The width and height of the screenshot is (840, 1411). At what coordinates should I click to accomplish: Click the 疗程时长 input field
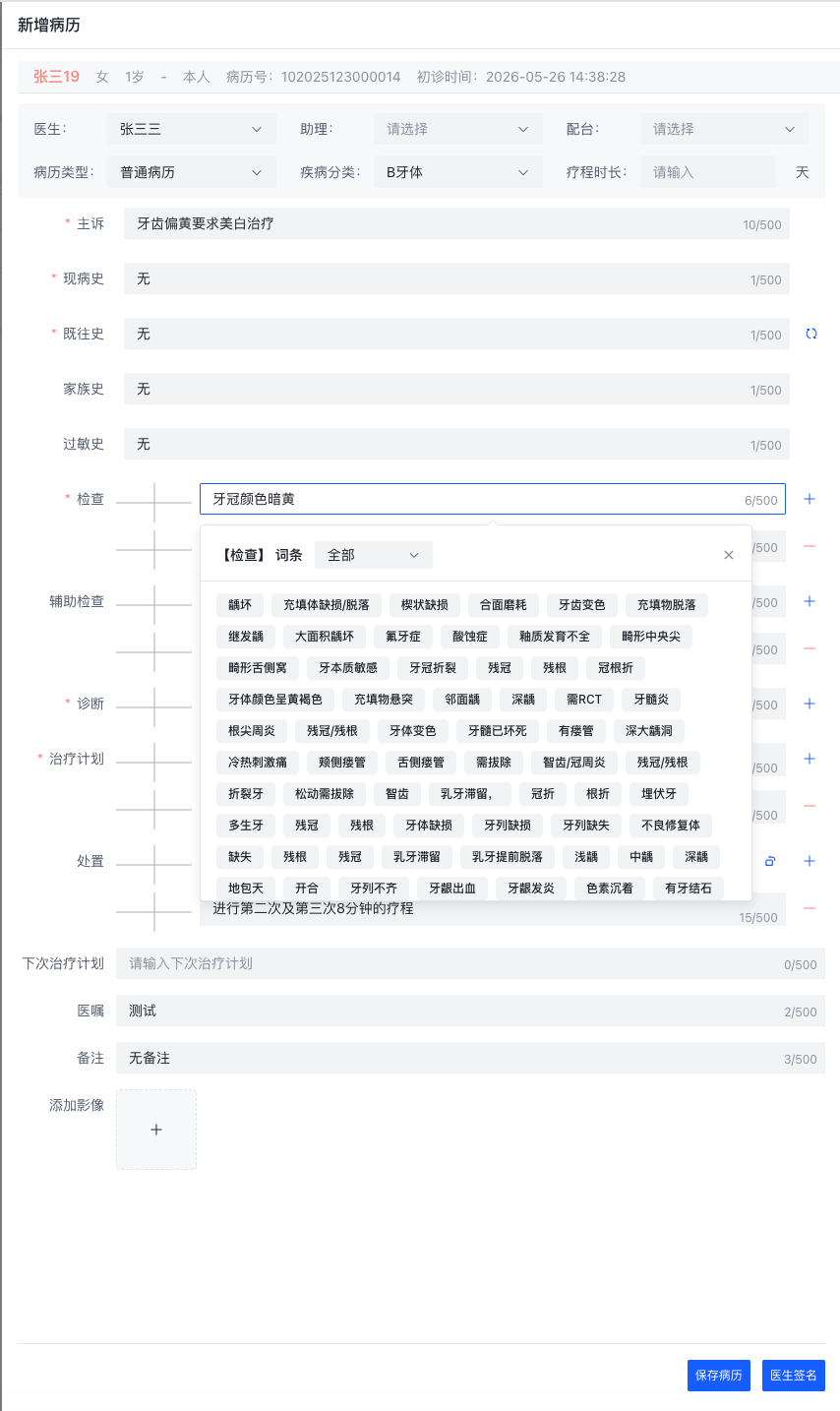click(708, 172)
